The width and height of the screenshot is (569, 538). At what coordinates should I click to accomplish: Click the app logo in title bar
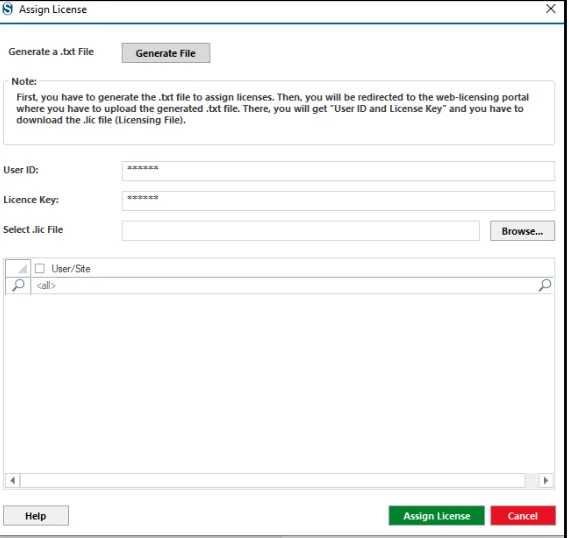(8, 9)
